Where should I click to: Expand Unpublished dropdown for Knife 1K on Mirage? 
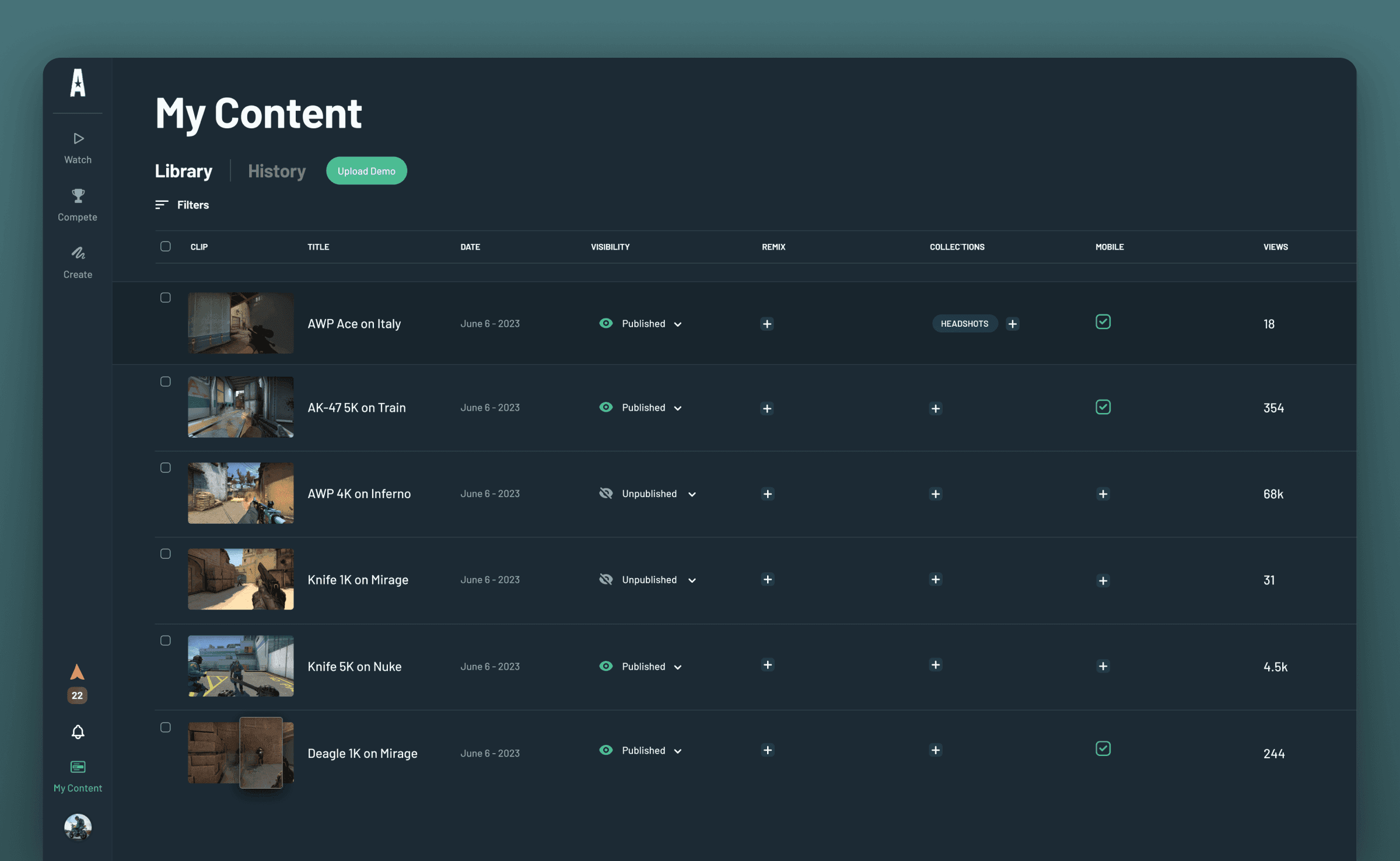[692, 580]
